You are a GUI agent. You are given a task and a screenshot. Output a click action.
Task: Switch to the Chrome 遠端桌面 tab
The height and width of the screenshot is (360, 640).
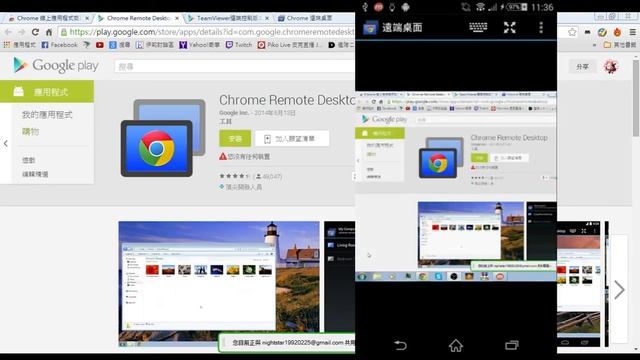pos(310,18)
